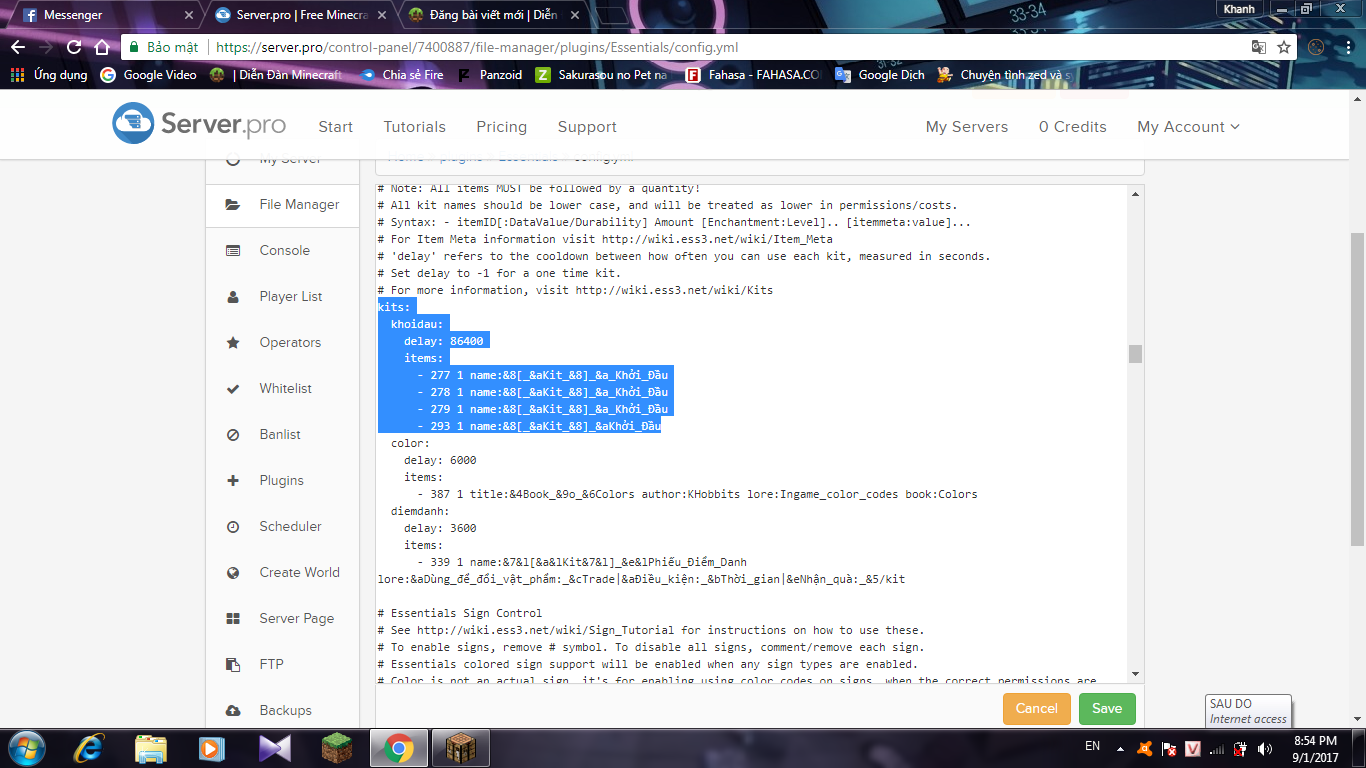Click the page vertical scrollbar
The height and width of the screenshot is (768, 1366).
pos(1357,390)
